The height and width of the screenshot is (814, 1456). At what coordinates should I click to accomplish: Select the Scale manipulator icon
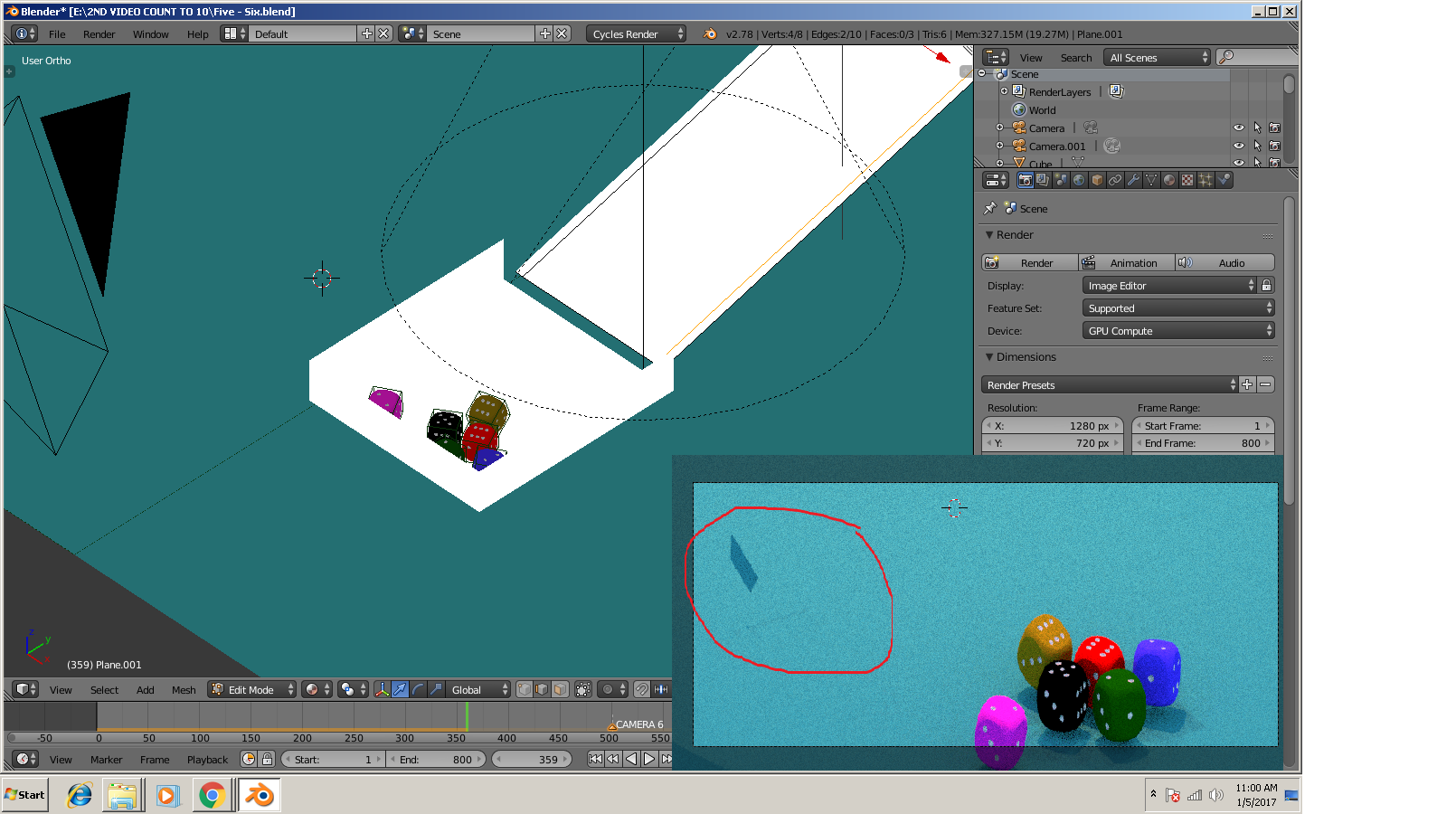click(x=436, y=689)
